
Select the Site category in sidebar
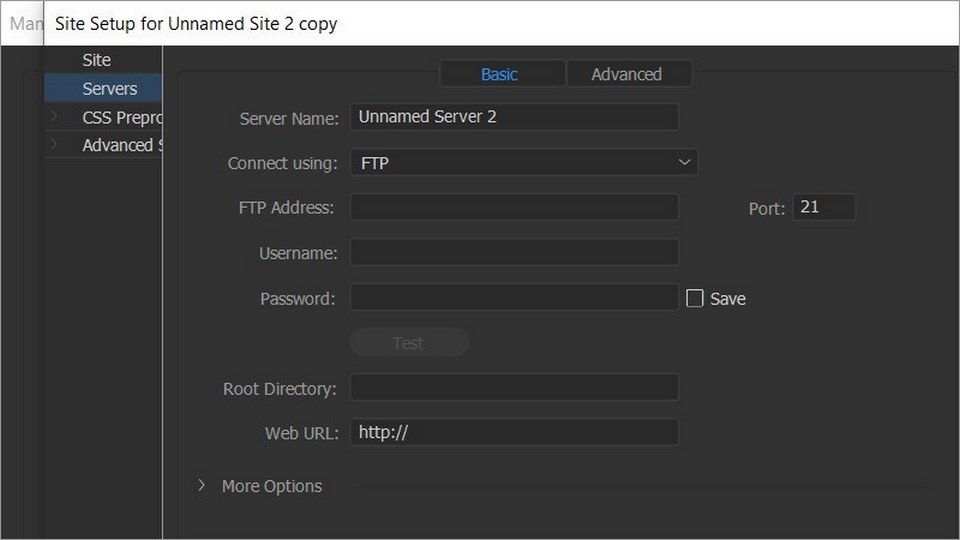(x=96, y=60)
